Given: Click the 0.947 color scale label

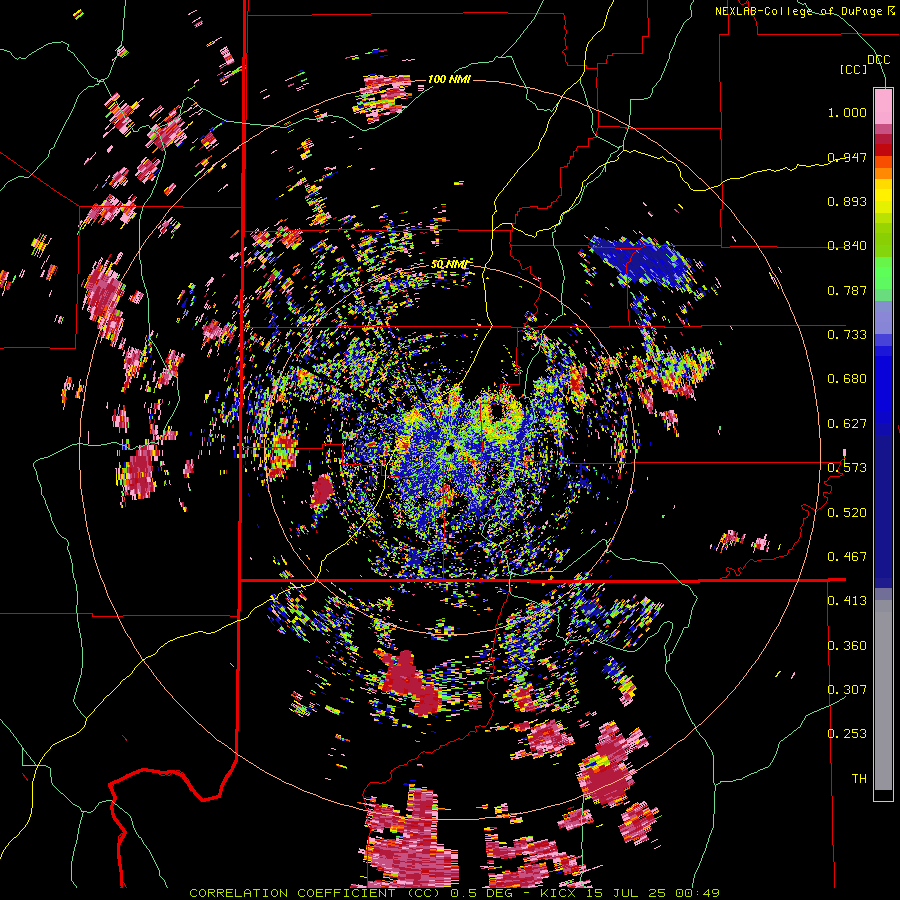Looking at the screenshot, I should (x=847, y=157).
